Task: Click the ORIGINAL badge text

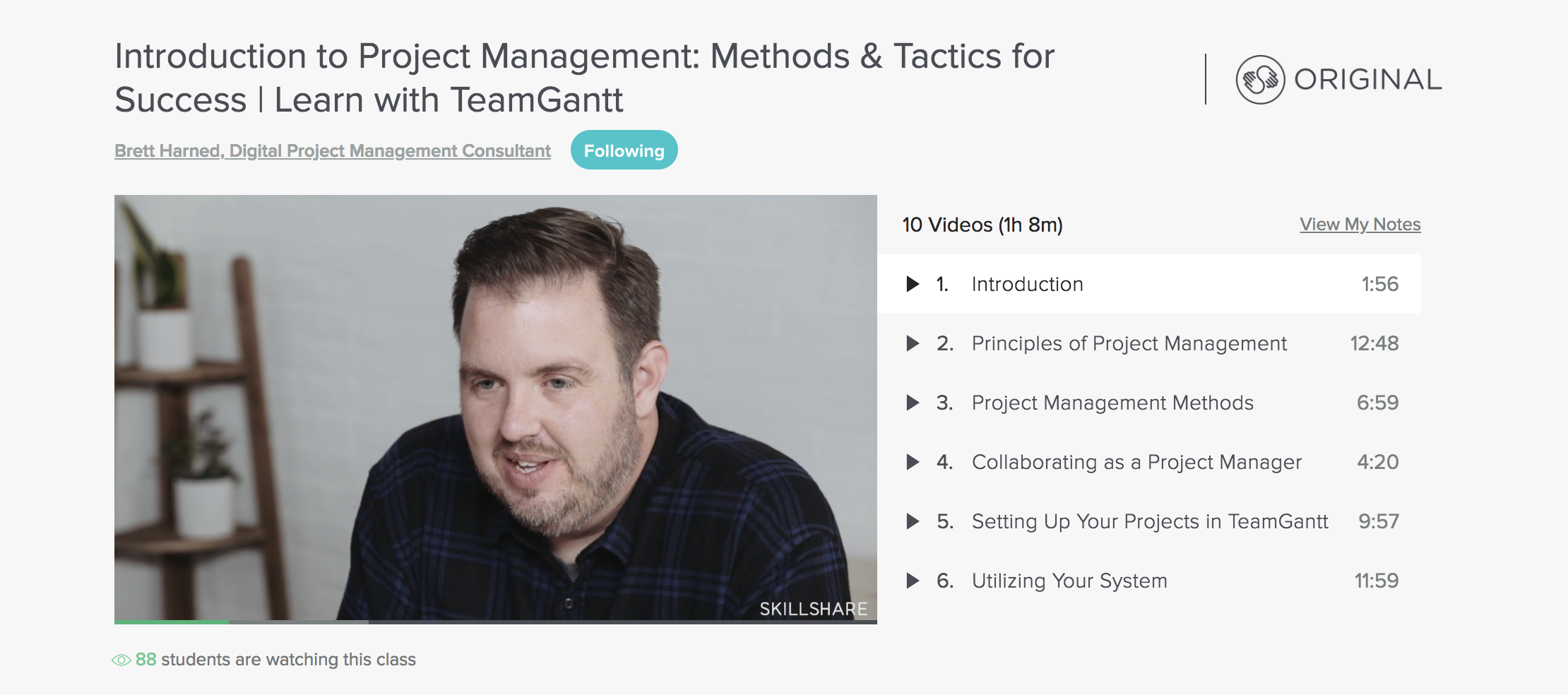Action: pos(1368,79)
